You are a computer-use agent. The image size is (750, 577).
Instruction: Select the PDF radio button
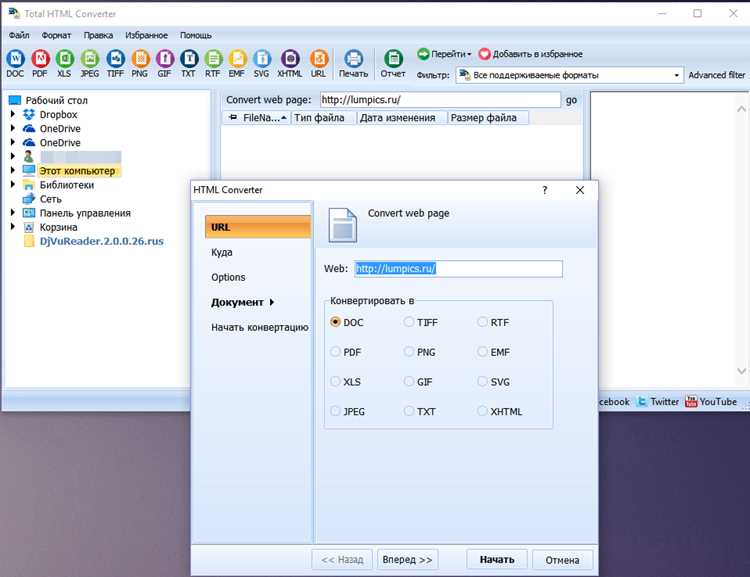335,352
